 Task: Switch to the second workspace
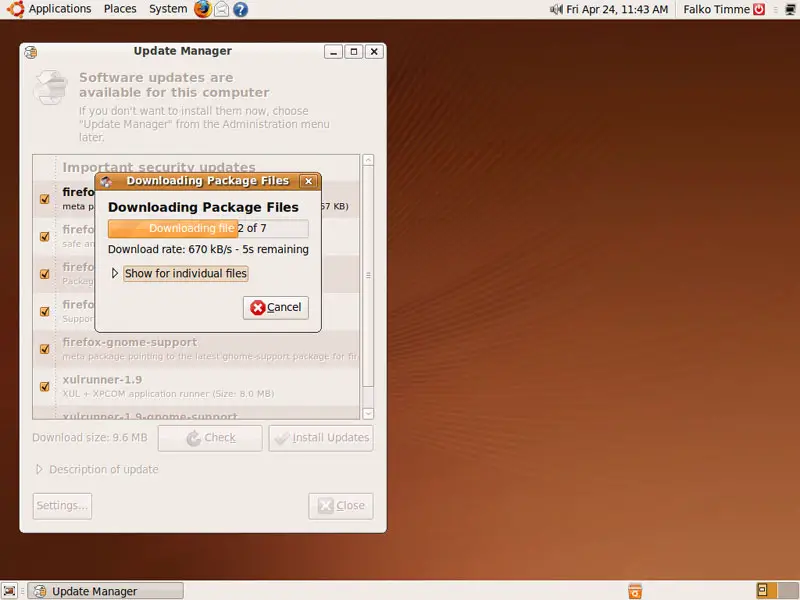[788, 591]
